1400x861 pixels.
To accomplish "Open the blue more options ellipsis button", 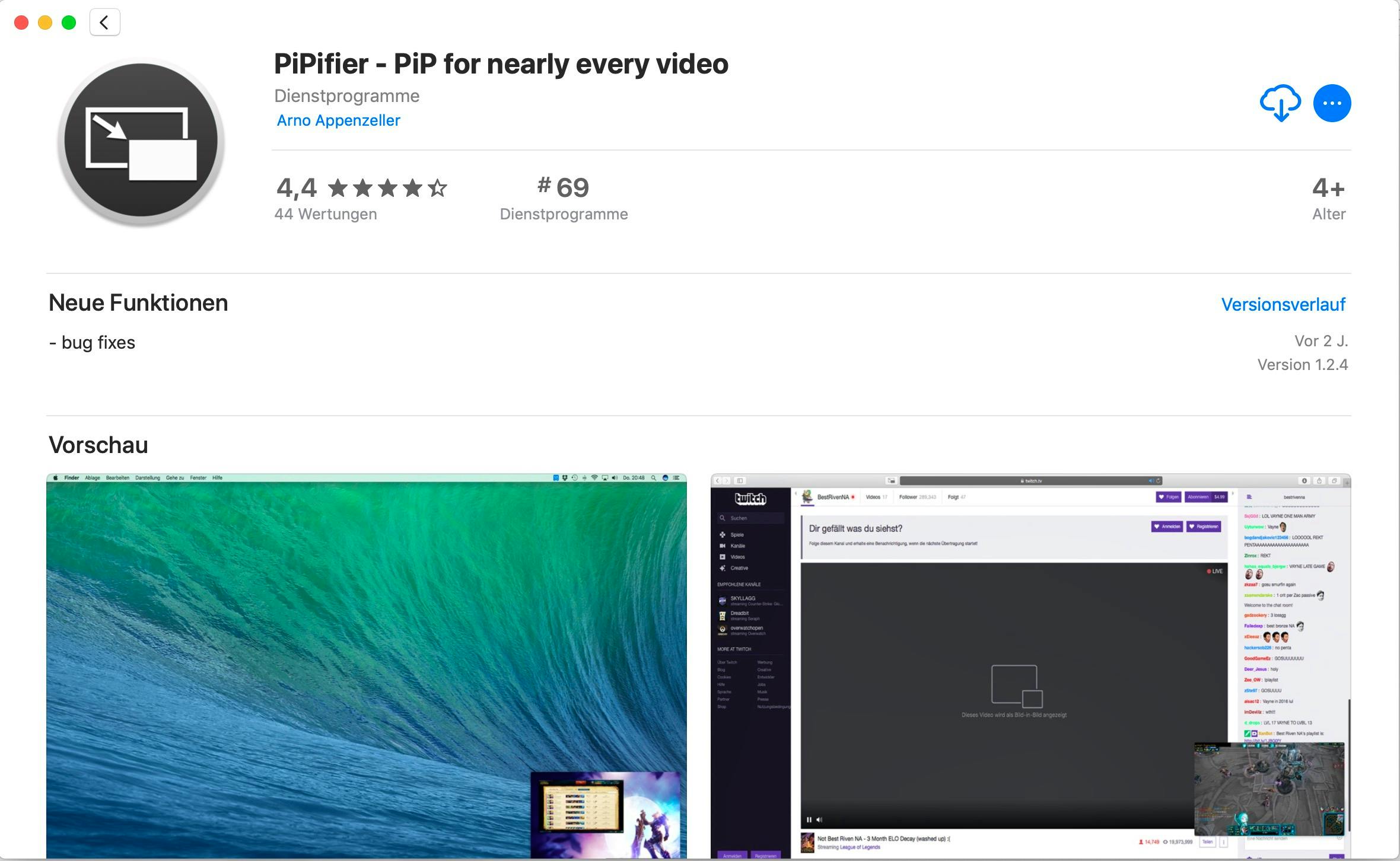I will click(1332, 103).
